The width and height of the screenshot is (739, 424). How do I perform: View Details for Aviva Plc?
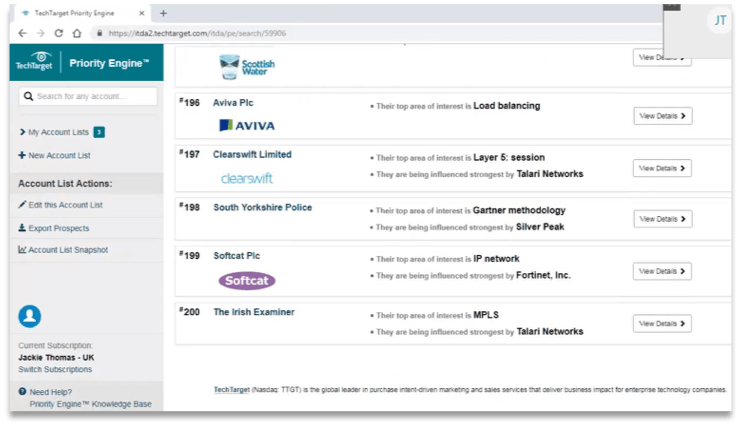tap(663, 116)
